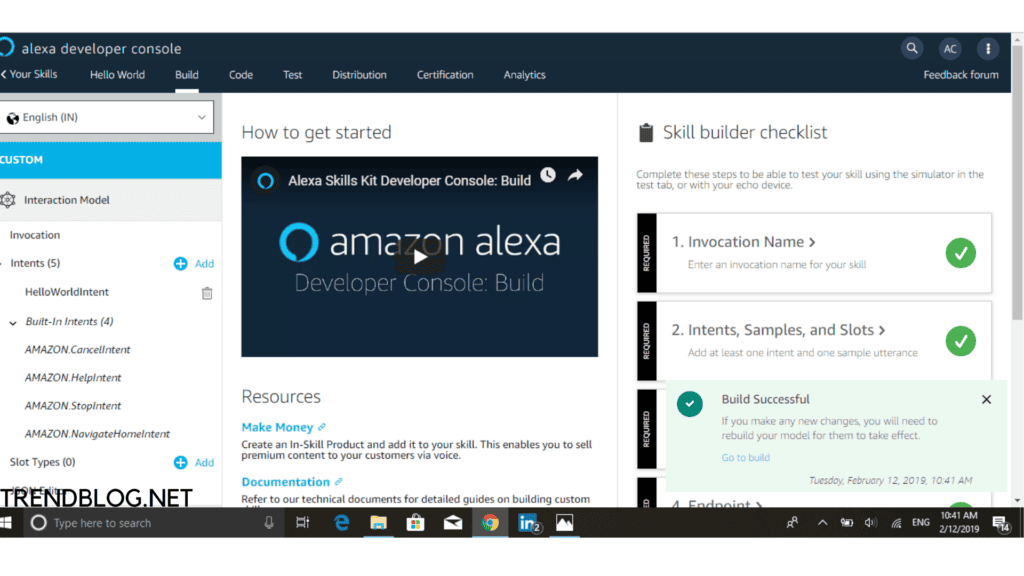Click the volume speaker icon in system tray
This screenshot has height=576, width=1024.
[x=871, y=523]
